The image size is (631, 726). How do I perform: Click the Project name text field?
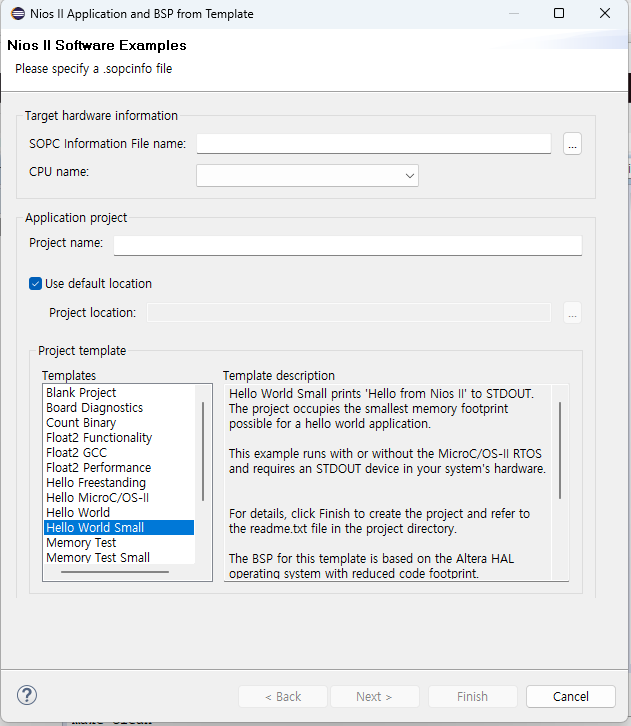[348, 245]
